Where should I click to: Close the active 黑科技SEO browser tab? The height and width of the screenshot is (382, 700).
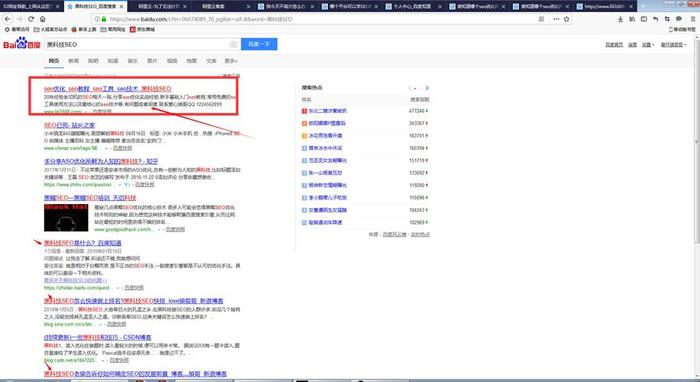pyautogui.click(x=121, y=7)
